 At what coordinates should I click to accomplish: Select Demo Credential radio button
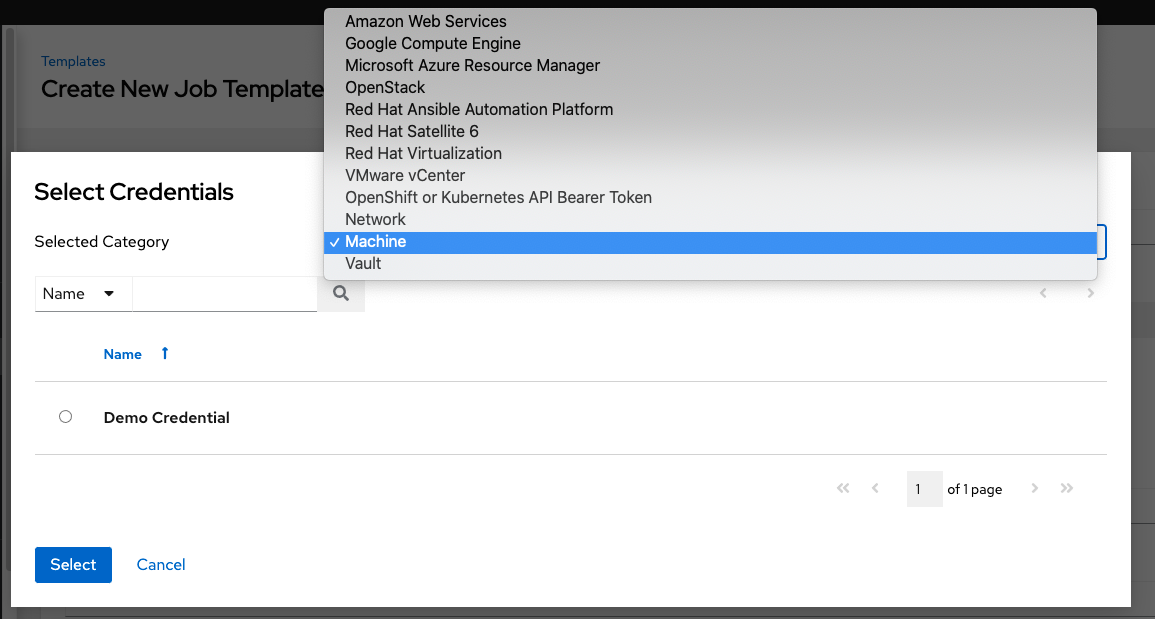(x=66, y=417)
